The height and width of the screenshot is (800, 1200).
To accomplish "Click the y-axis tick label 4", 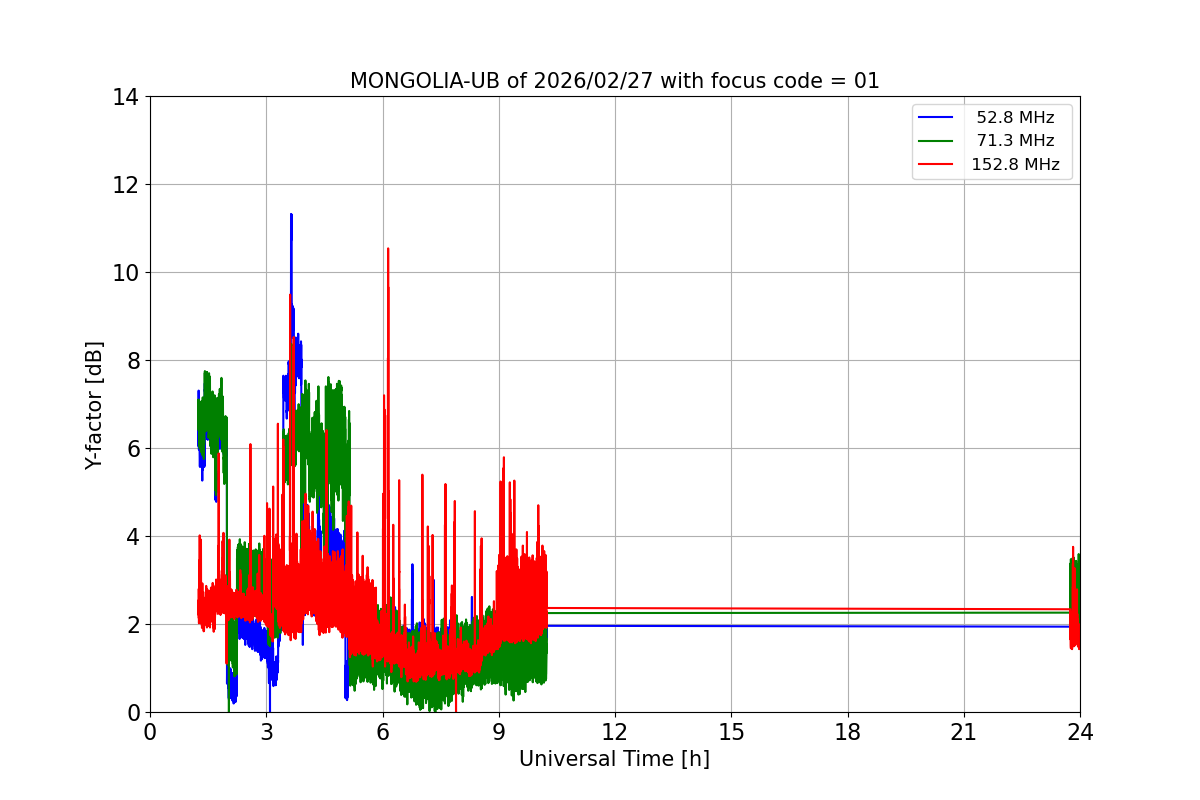I will point(132,537).
